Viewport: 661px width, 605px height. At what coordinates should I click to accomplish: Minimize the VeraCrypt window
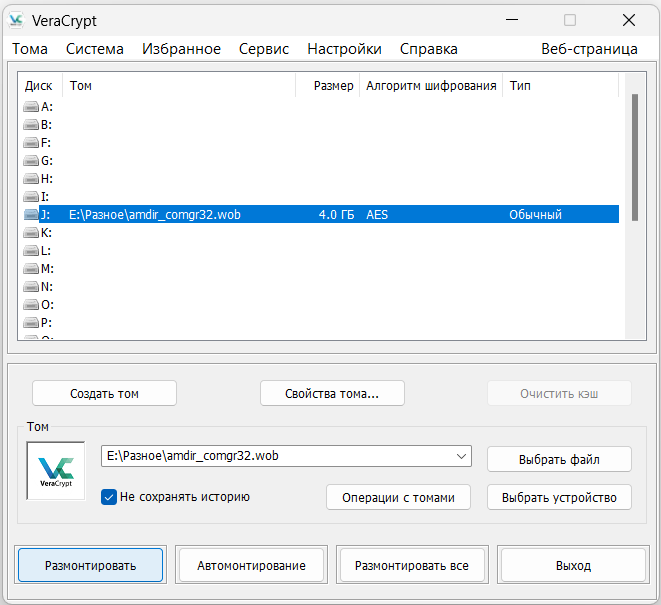coord(512,20)
